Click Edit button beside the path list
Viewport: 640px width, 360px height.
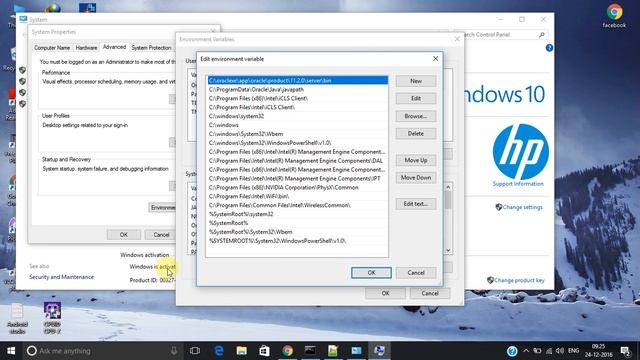416,98
